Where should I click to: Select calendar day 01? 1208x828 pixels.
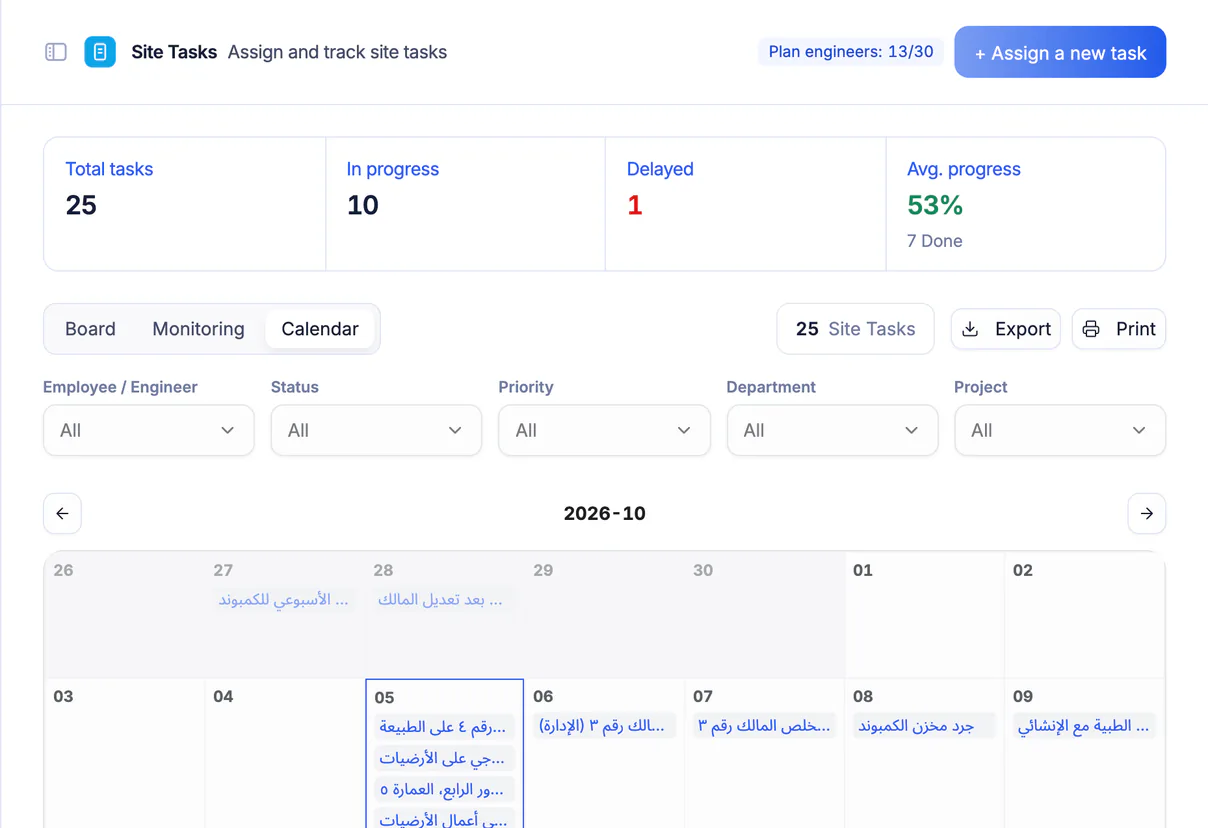(x=924, y=614)
